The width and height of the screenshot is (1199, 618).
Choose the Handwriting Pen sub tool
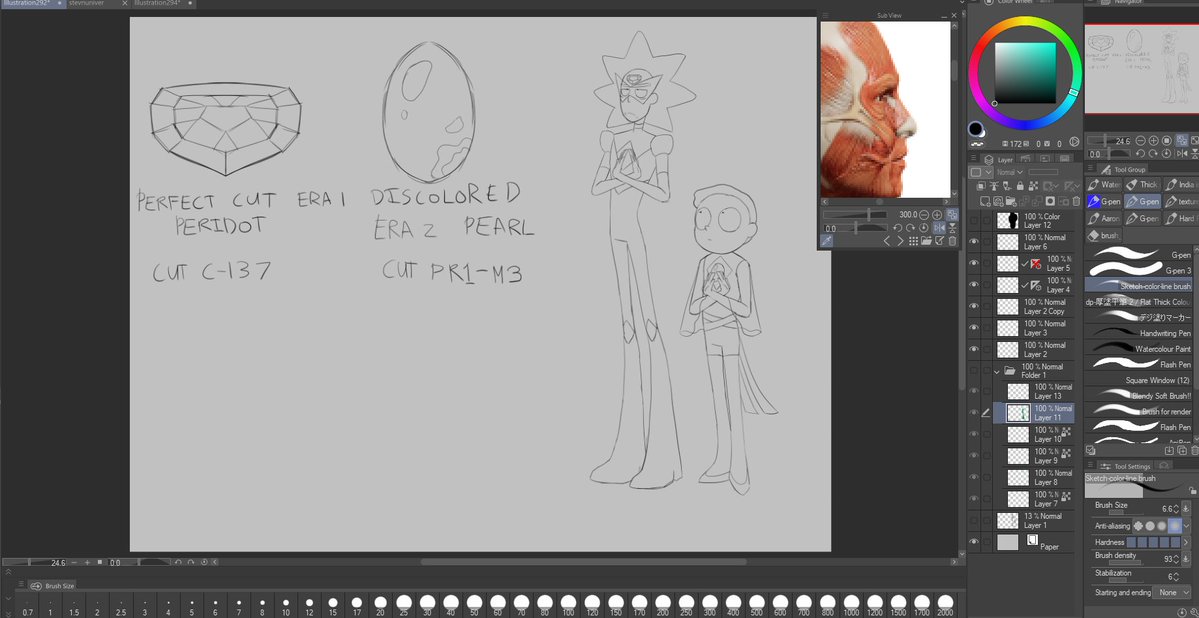1139,333
